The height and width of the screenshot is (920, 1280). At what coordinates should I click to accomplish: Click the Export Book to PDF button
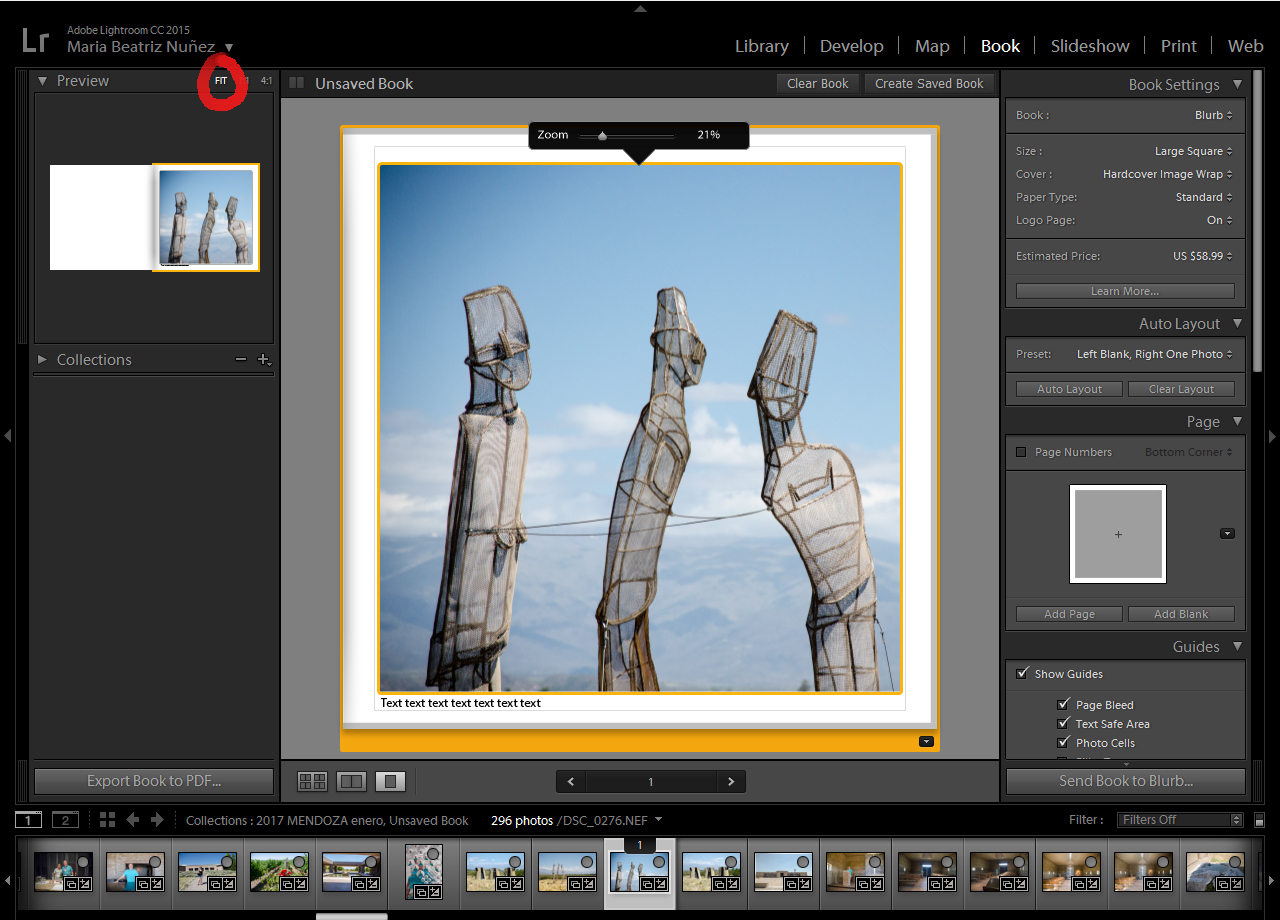coord(154,781)
